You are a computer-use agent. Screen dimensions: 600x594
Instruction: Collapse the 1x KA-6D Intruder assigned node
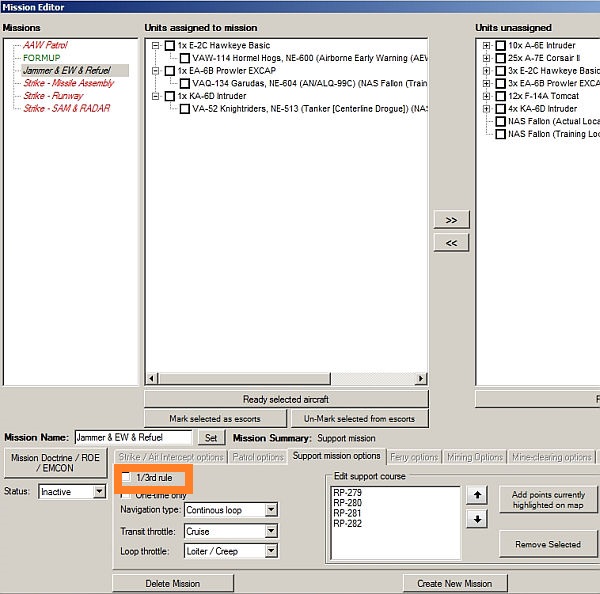point(155,96)
